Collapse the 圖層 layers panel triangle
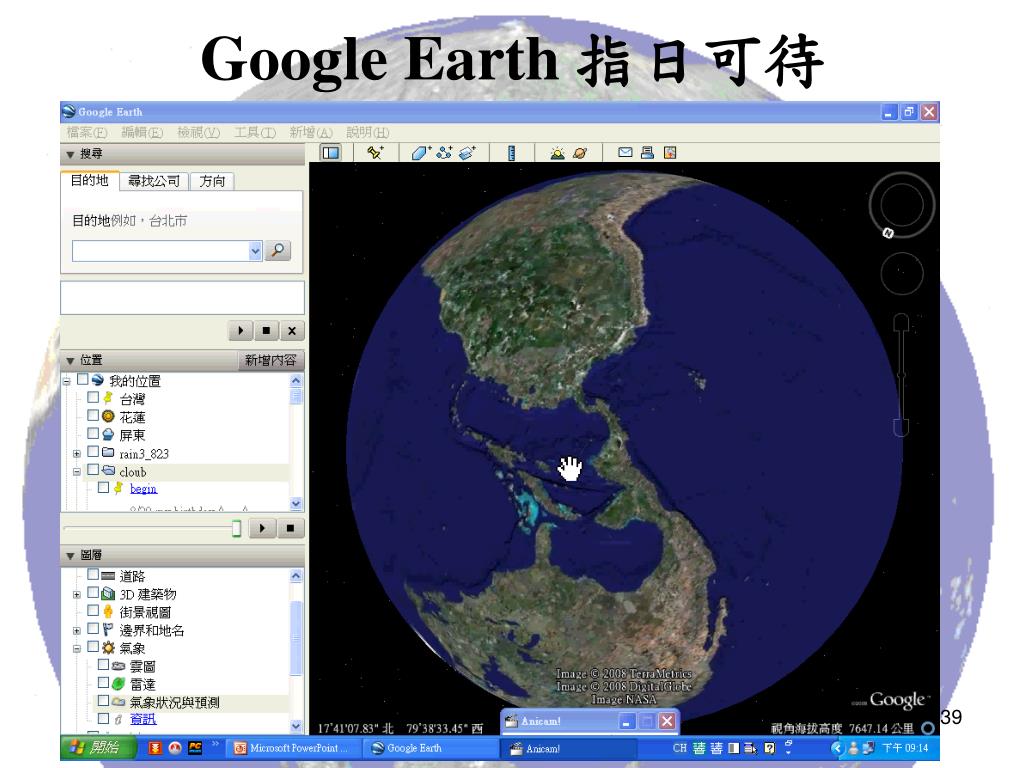This screenshot has height=768, width=1024. [70, 556]
